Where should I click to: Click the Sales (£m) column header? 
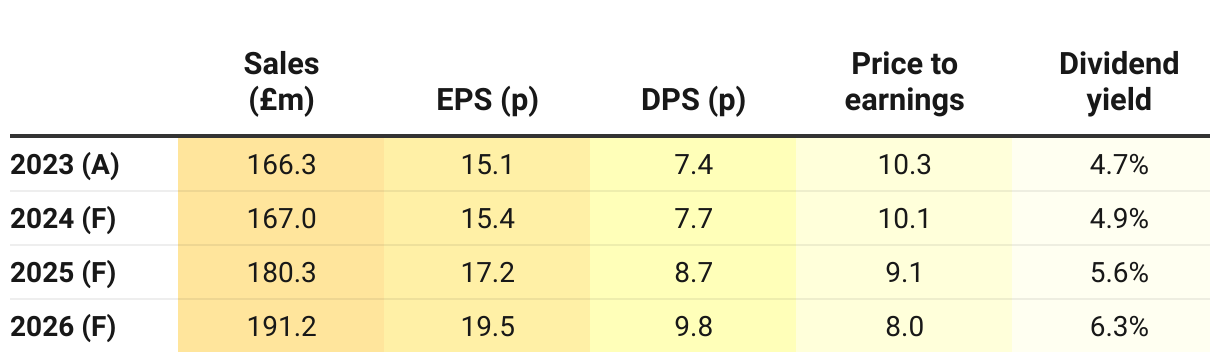click(x=281, y=82)
